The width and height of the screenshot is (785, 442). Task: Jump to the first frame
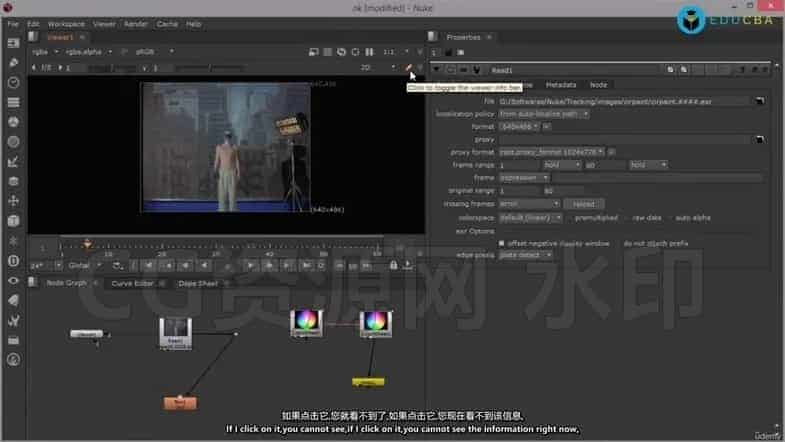pos(149,265)
